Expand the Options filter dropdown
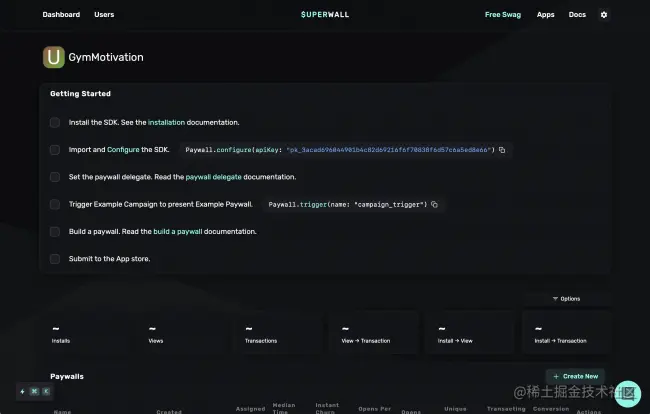650x414 pixels. click(x=566, y=299)
